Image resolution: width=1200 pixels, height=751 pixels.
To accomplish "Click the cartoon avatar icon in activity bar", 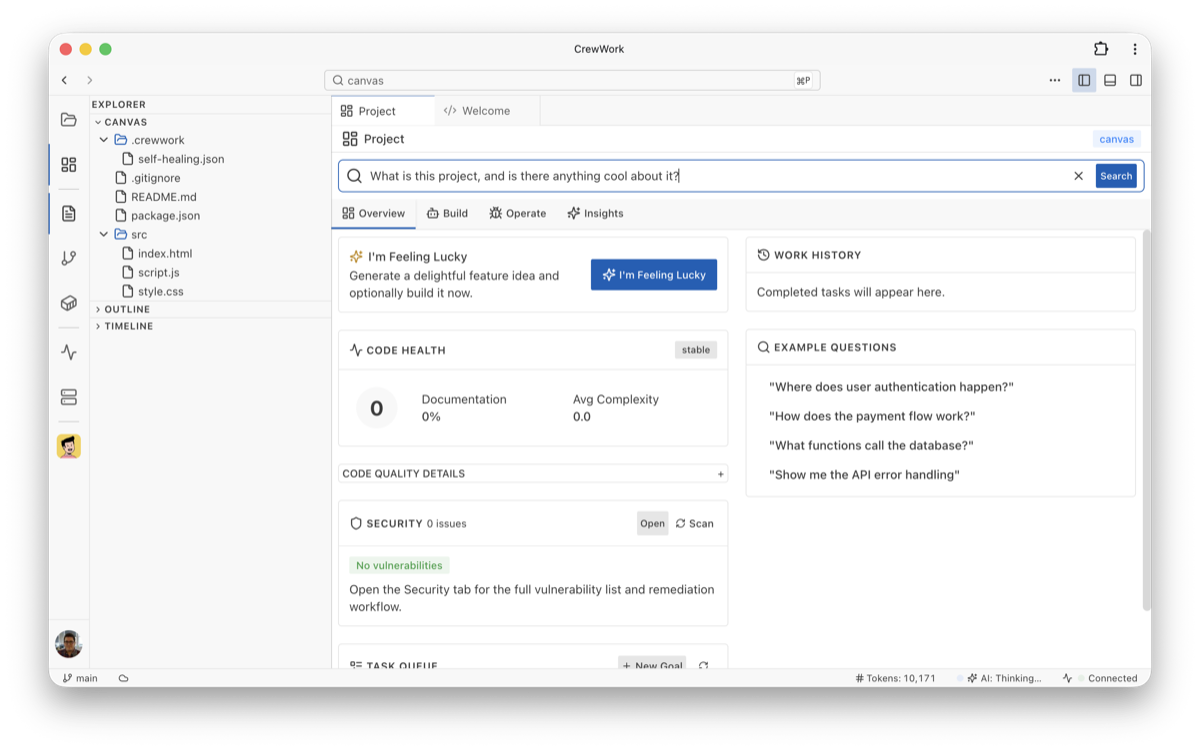I will pyautogui.click(x=68, y=446).
